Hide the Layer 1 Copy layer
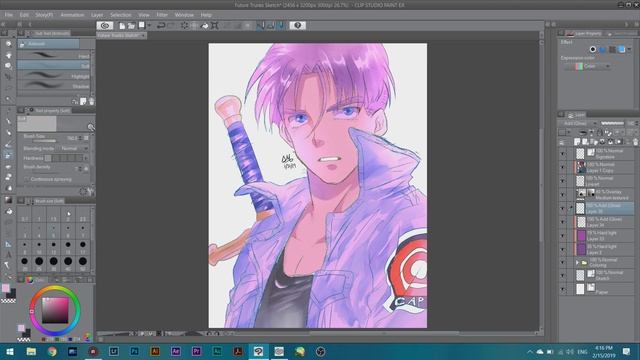Image resolution: width=640 pixels, height=360 pixels. (563, 167)
